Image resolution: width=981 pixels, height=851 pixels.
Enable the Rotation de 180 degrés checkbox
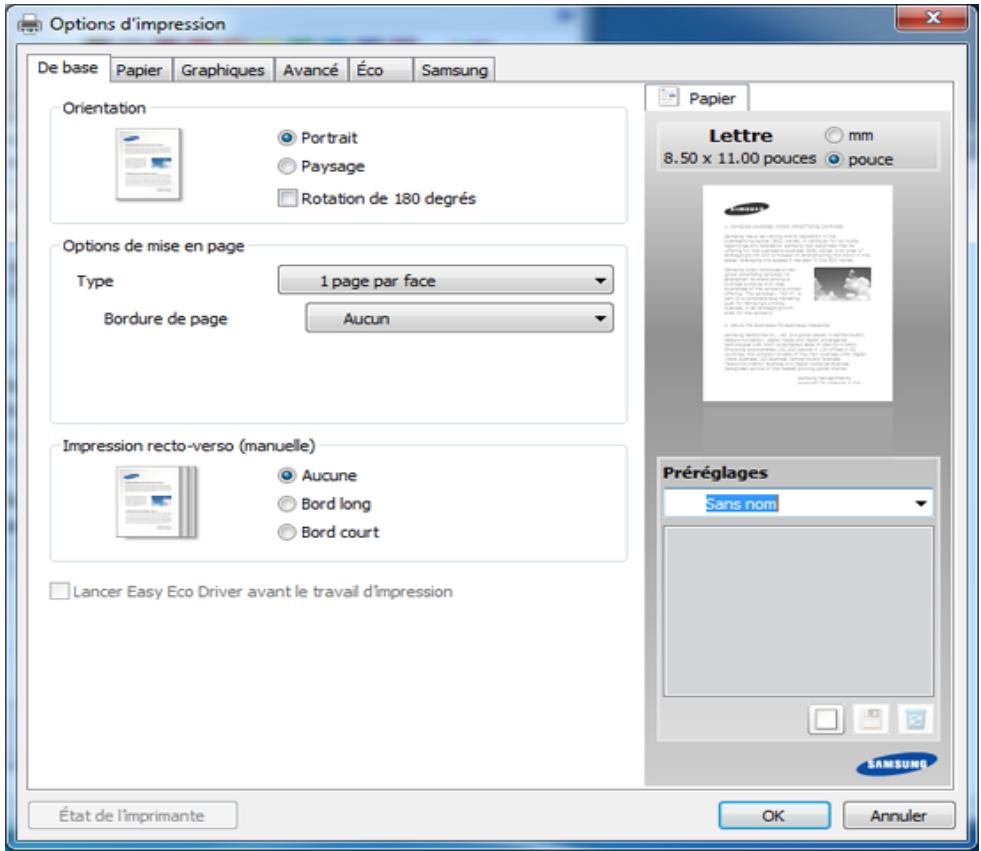coord(286,198)
